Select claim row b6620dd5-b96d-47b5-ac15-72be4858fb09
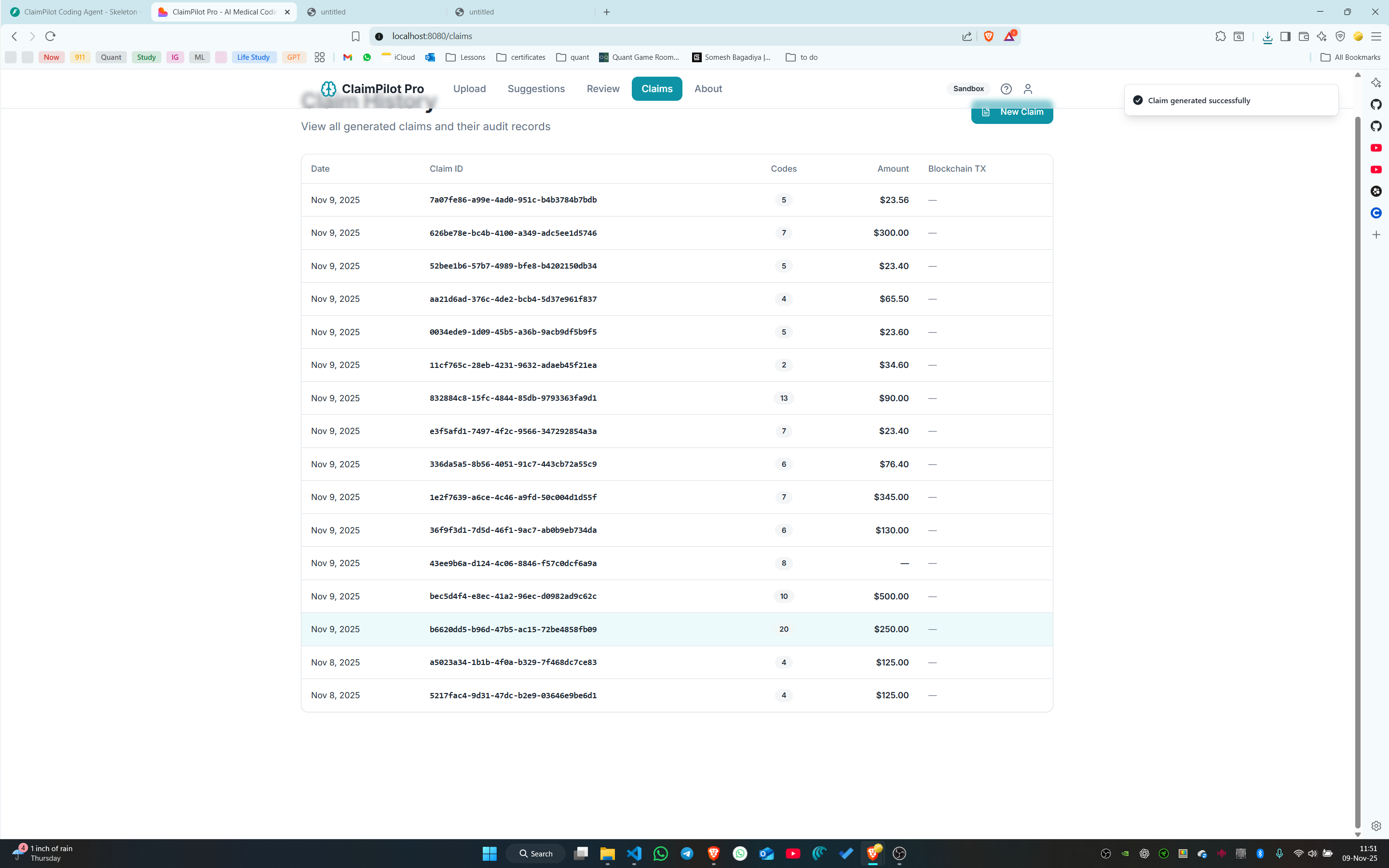 coord(513,629)
